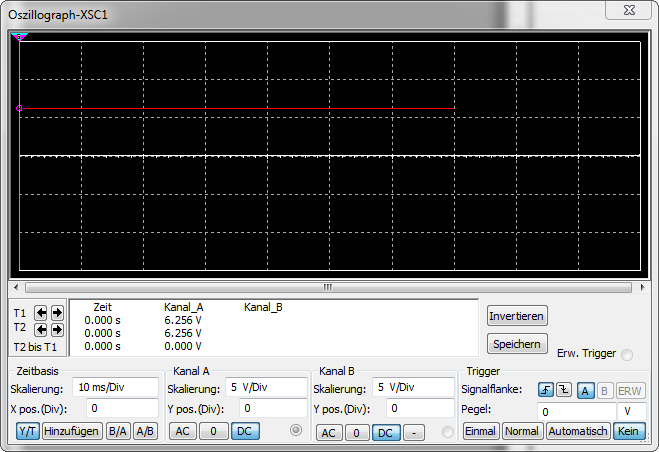
Task: Click Kanal B radio indicator
Action: tap(448, 432)
